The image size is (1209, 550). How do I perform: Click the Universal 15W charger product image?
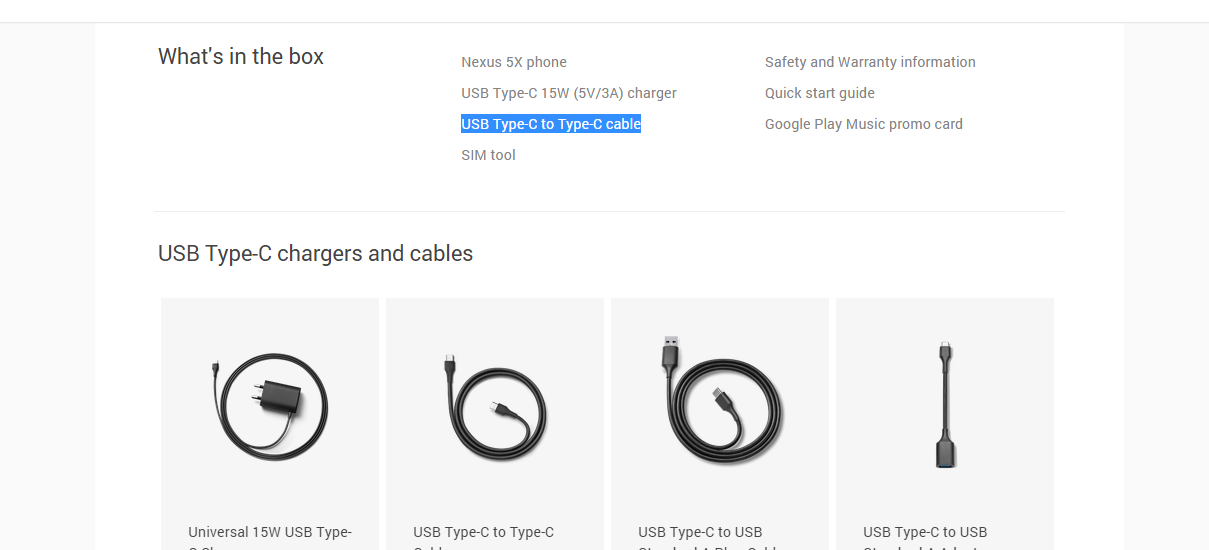[x=270, y=407]
